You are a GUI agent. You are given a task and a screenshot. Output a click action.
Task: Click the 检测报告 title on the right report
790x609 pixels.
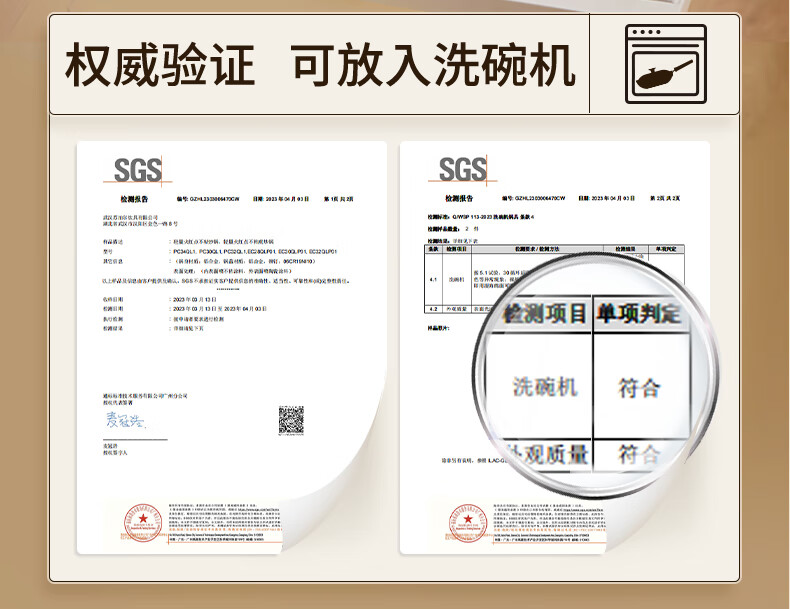459,198
